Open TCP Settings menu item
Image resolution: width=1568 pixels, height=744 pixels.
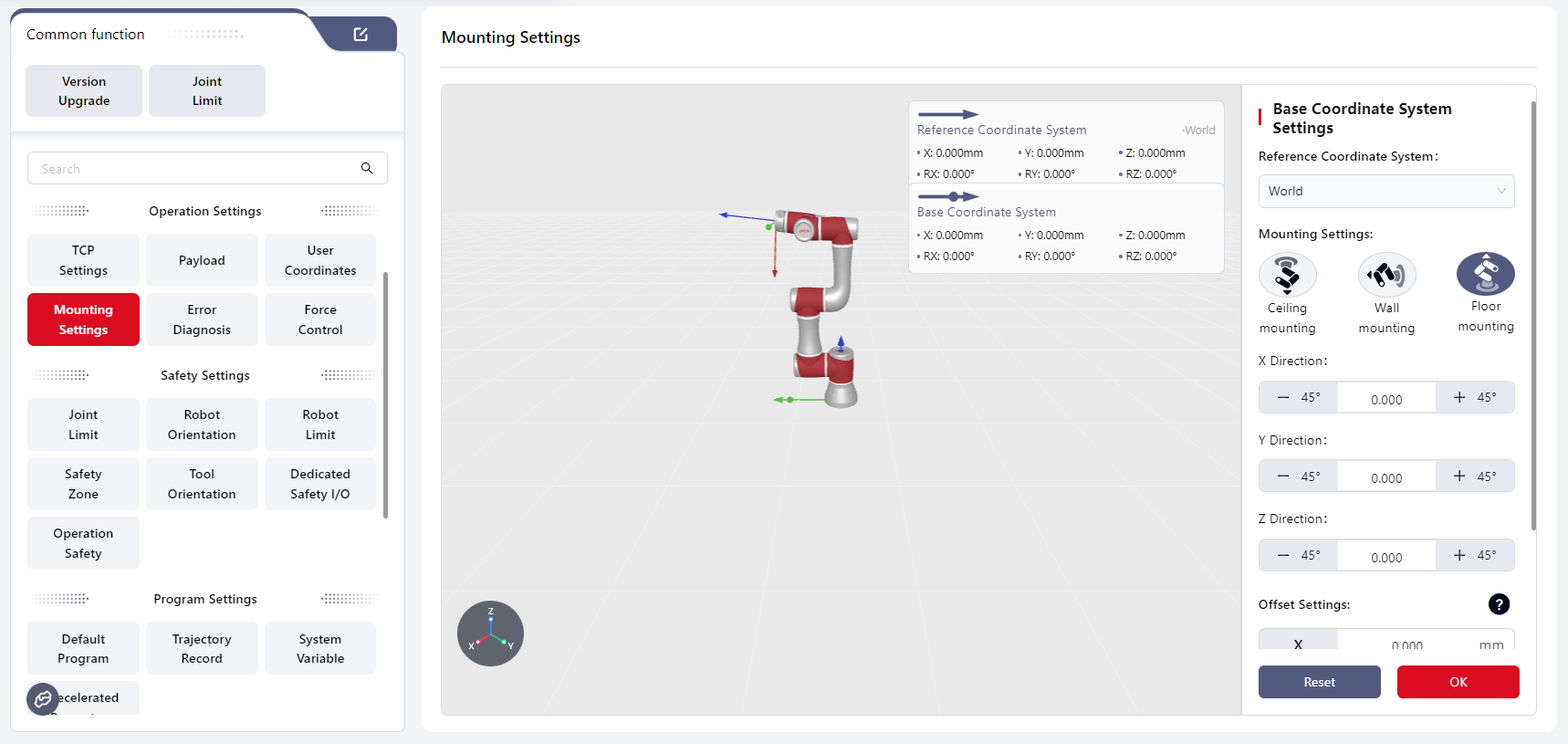point(83,260)
